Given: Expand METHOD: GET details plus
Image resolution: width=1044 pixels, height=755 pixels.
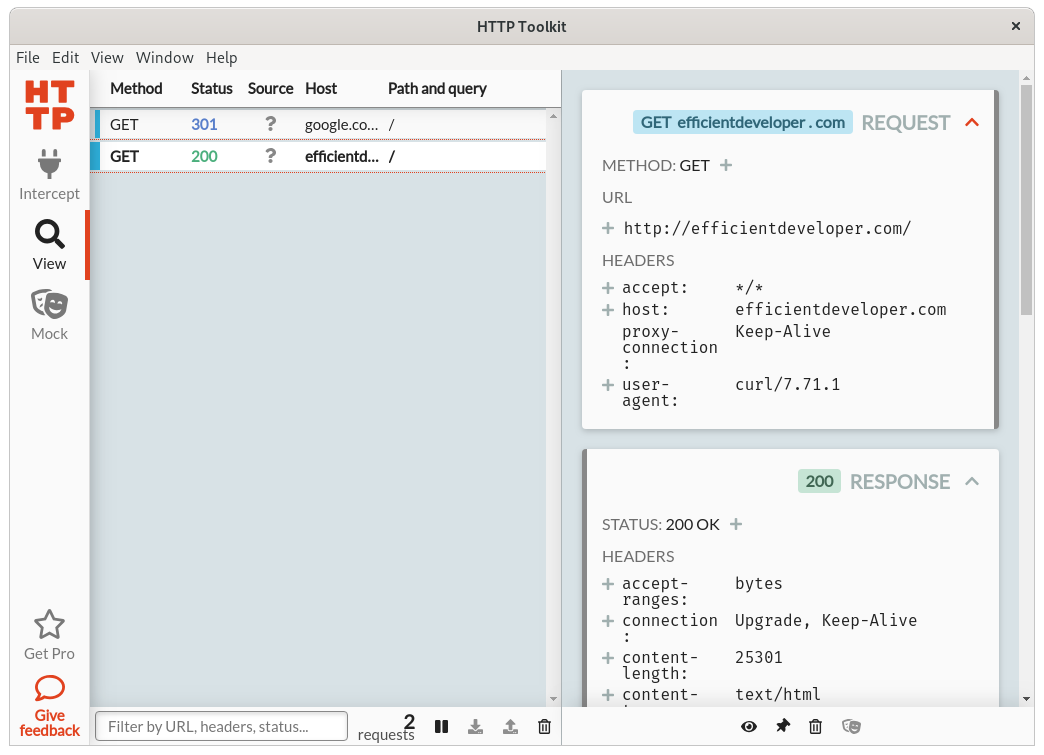Looking at the screenshot, I should click(x=726, y=165).
